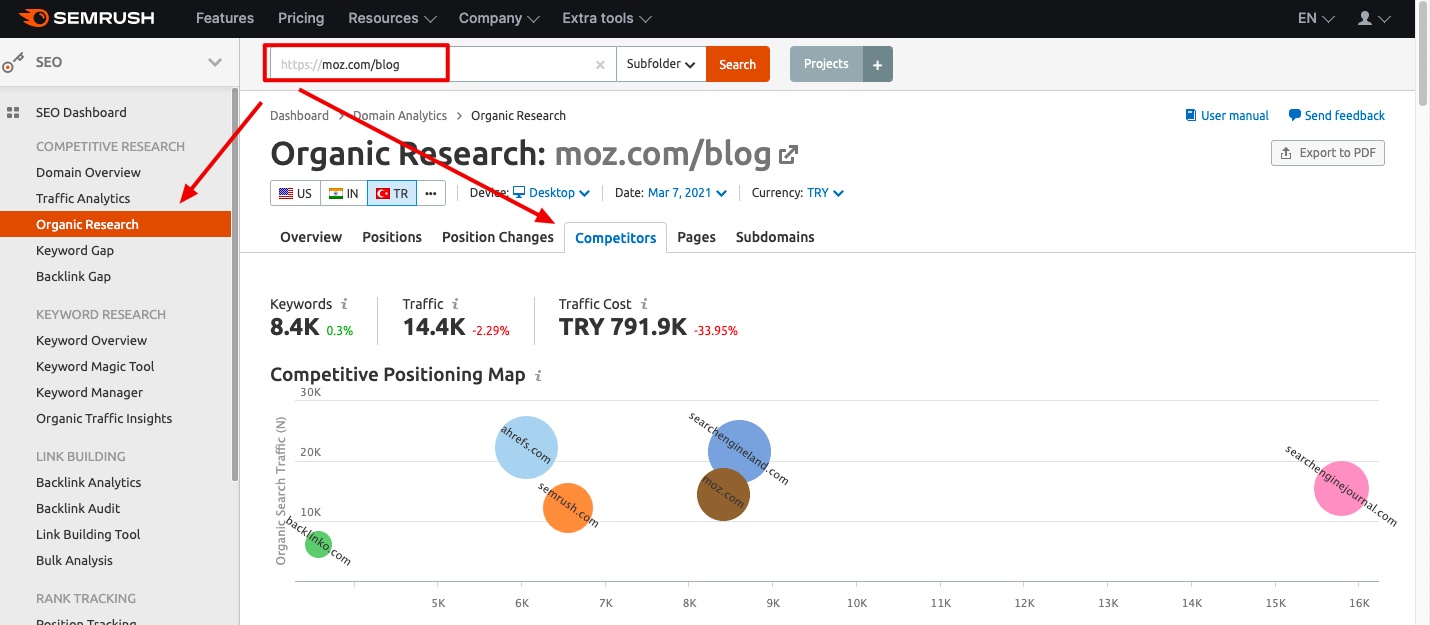Click the sidebar vertical scrollbar
The width and height of the screenshot is (1430, 625).
pos(235,284)
